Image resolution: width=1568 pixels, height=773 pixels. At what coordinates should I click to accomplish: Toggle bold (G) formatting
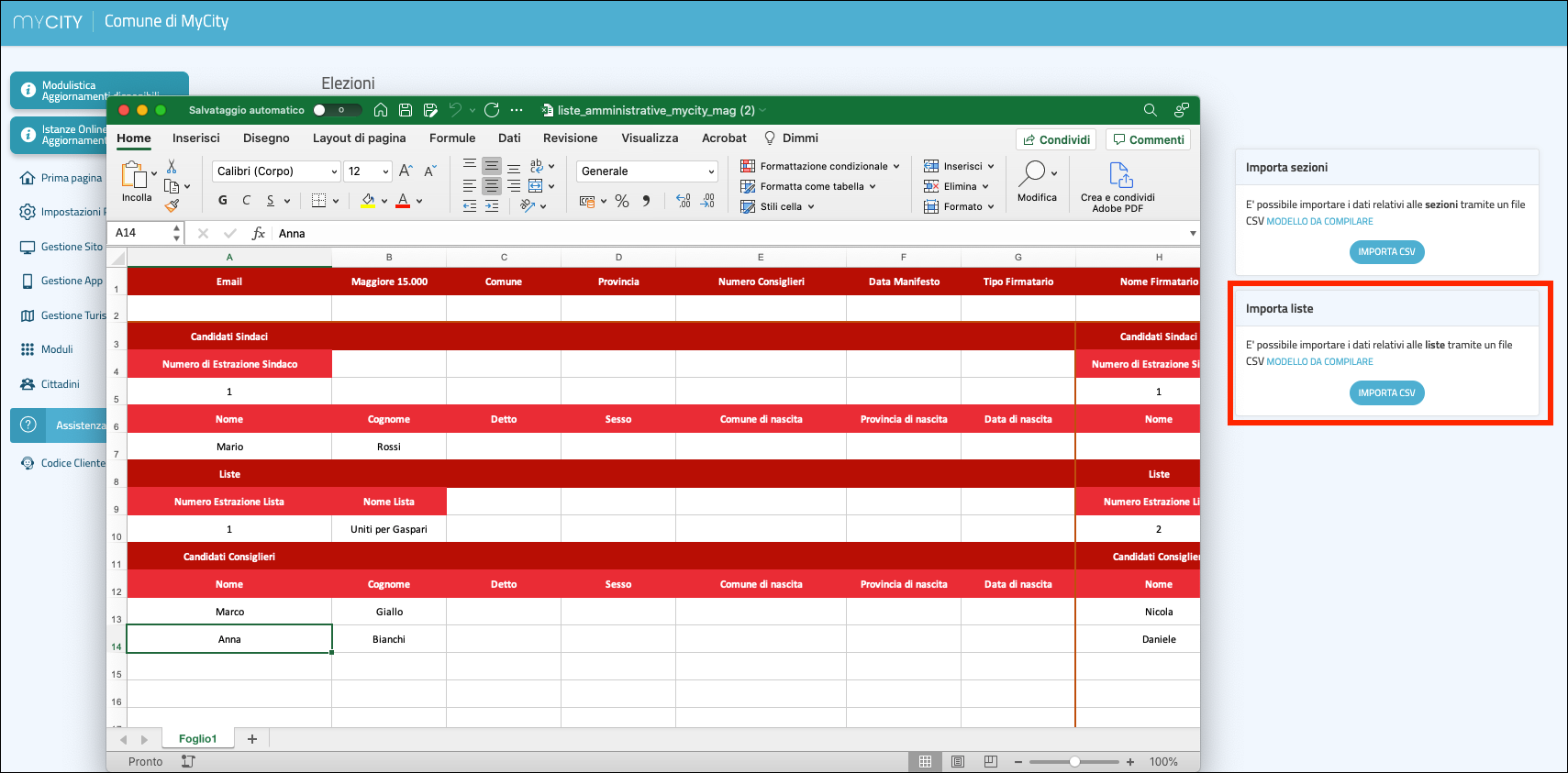click(223, 201)
